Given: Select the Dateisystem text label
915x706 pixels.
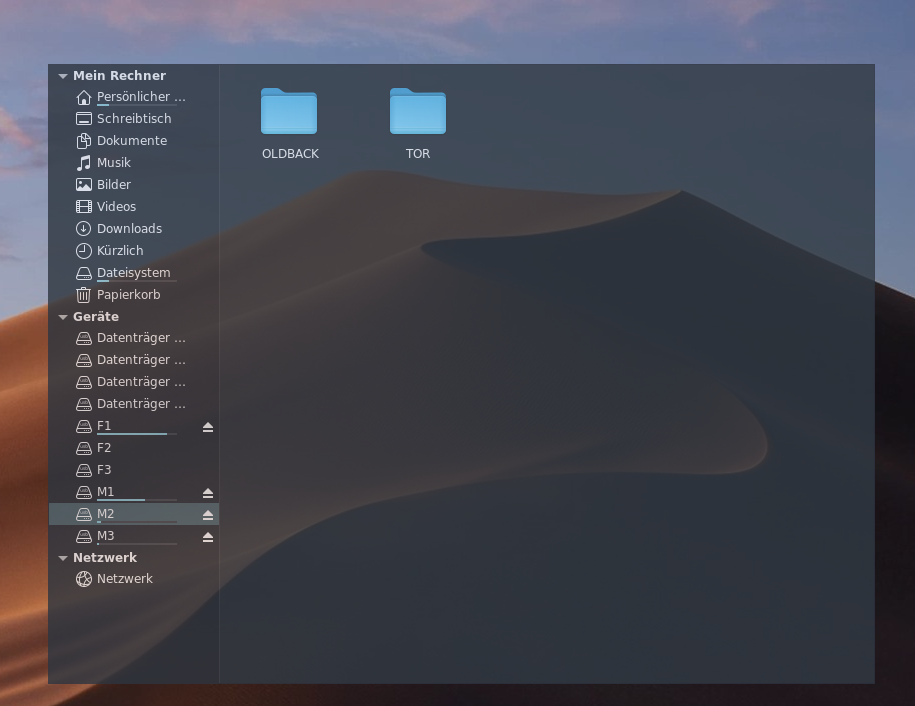Looking at the screenshot, I should pyautogui.click(x=134, y=272).
